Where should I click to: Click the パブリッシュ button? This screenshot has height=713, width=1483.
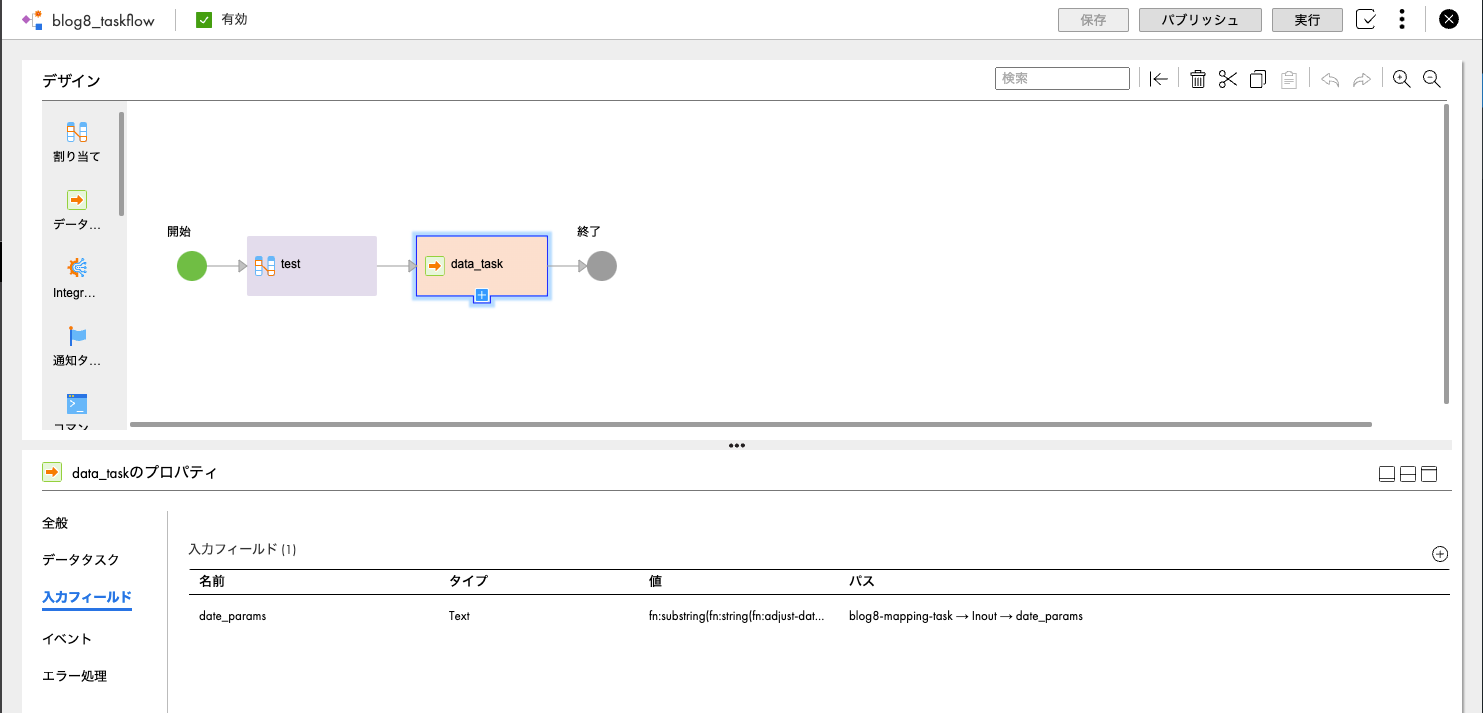1200,18
